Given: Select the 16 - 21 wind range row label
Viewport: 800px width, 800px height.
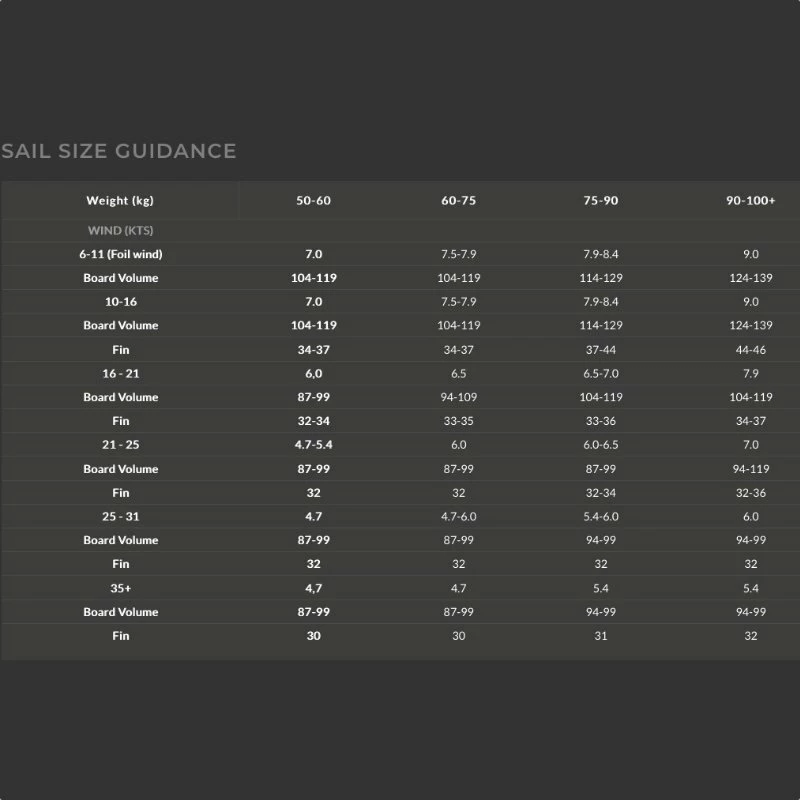Looking at the screenshot, I should pyautogui.click(x=120, y=373).
